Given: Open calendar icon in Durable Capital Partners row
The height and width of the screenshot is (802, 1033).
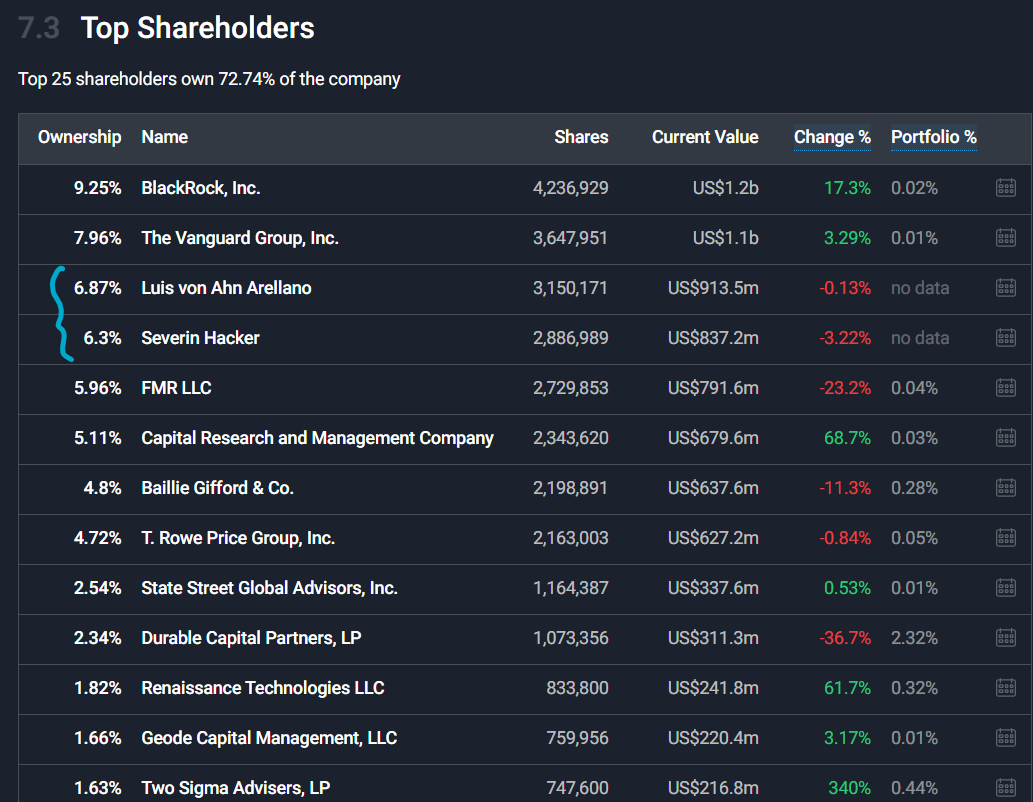Looking at the screenshot, I should [1005, 638].
